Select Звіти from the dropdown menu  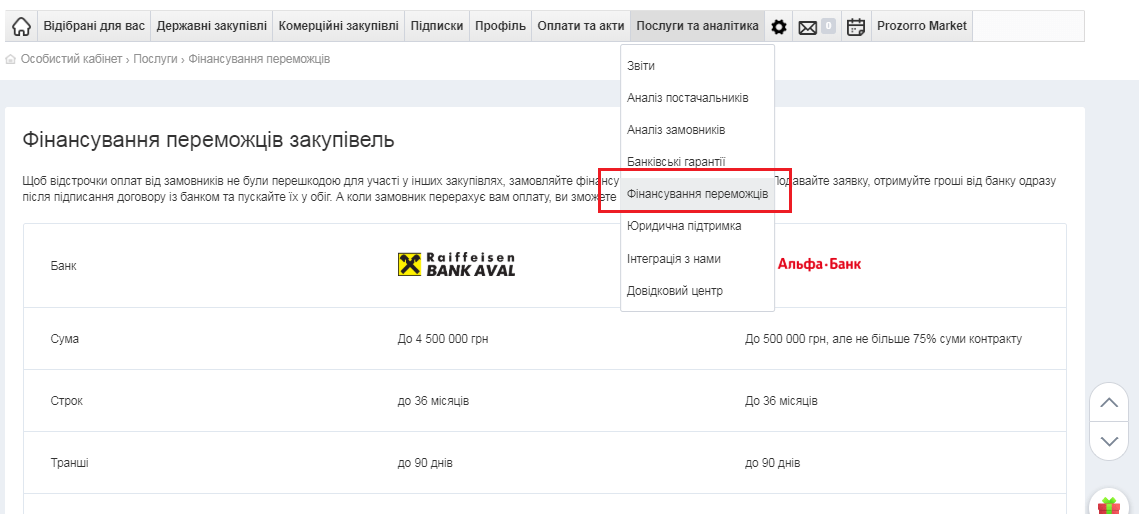coord(641,66)
